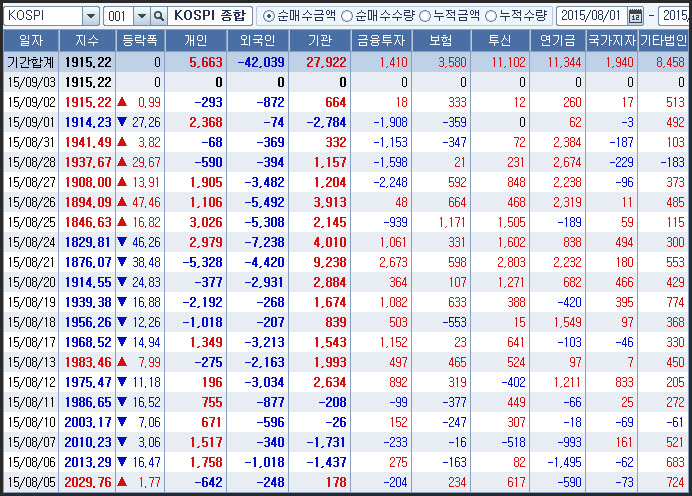Click the 보험 column header

point(441,41)
